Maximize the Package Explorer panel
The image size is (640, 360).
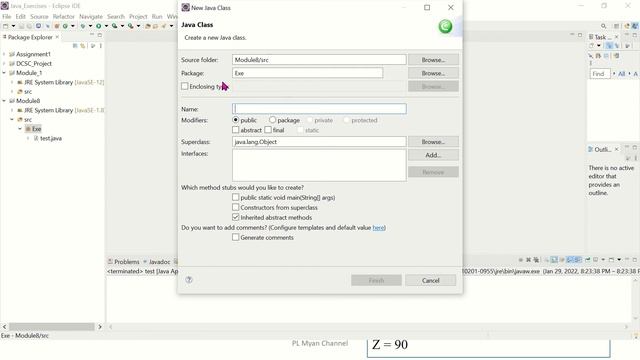pos(100,35)
